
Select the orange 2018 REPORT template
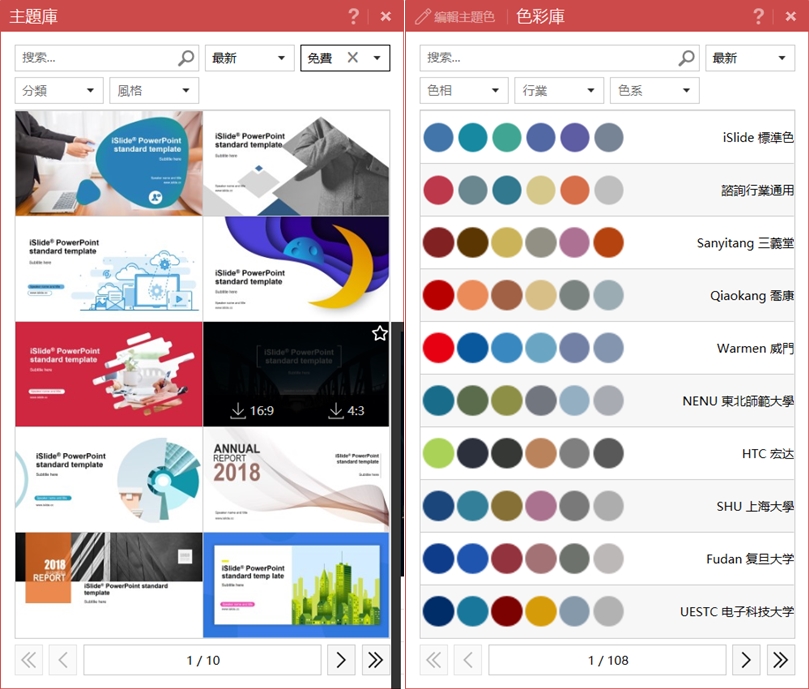(109, 585)
